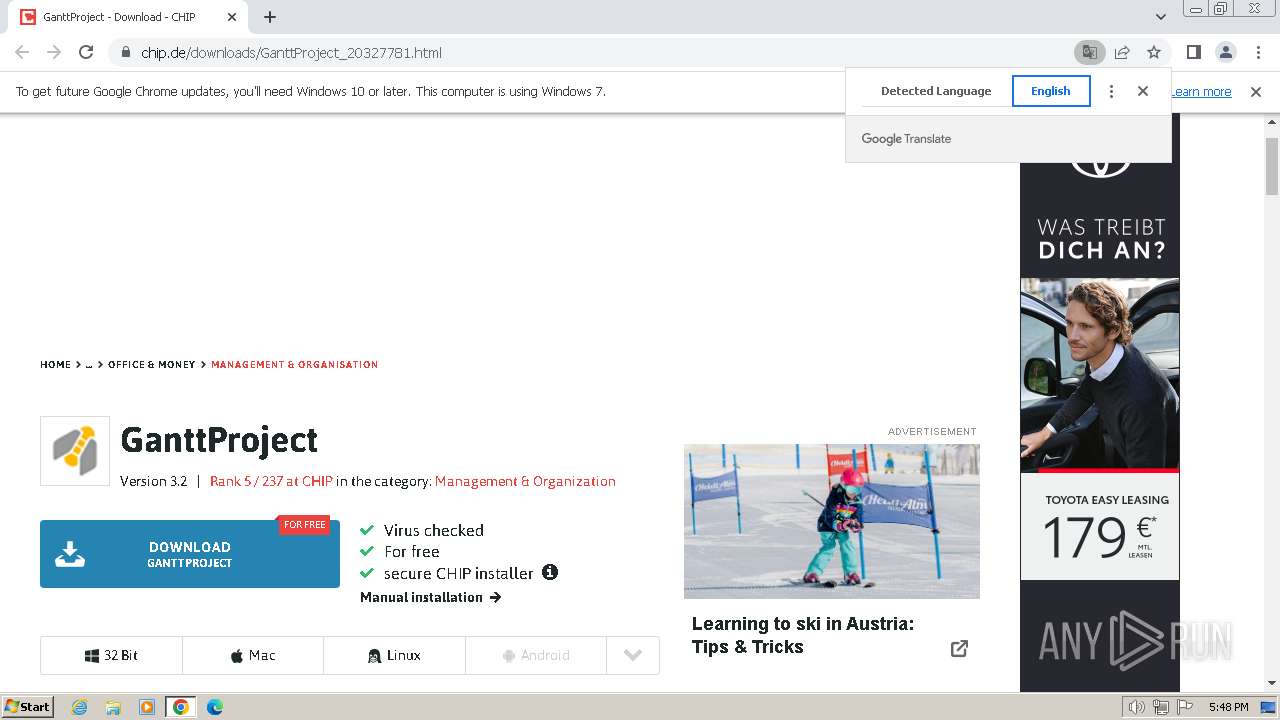Screen dimensions: 1280x720
Task: Close the GanttProject CHIP tab
Action: (232, 17)
